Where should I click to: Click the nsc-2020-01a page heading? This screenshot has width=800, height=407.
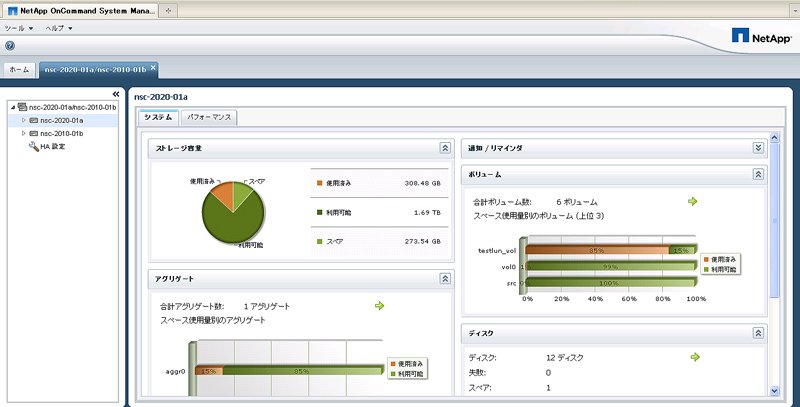tap(161, 96)
